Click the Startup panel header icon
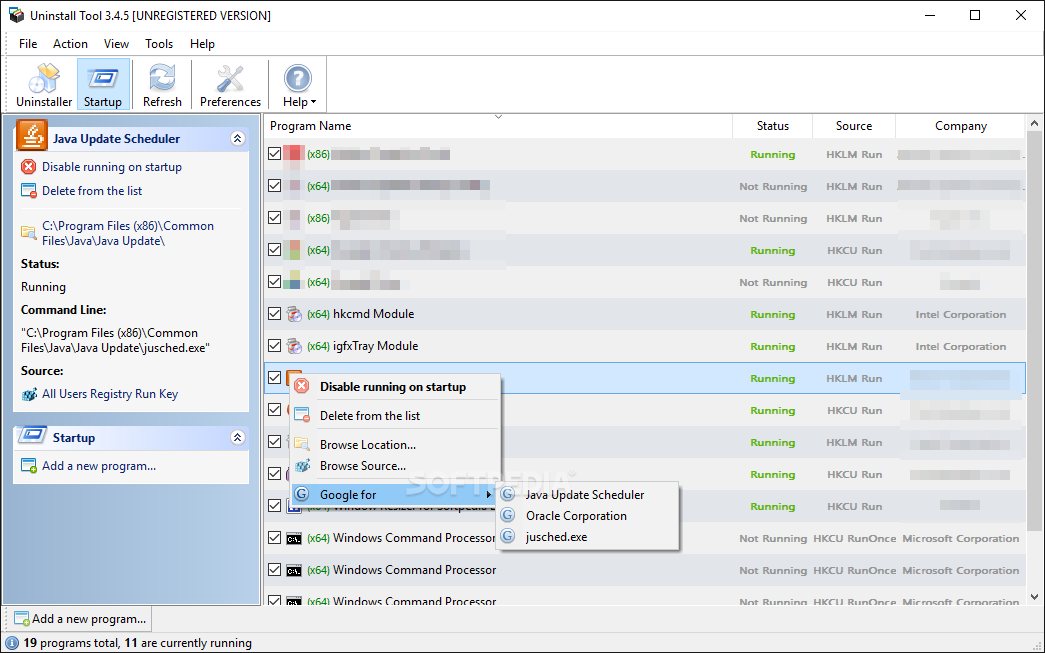 (31, 436)
